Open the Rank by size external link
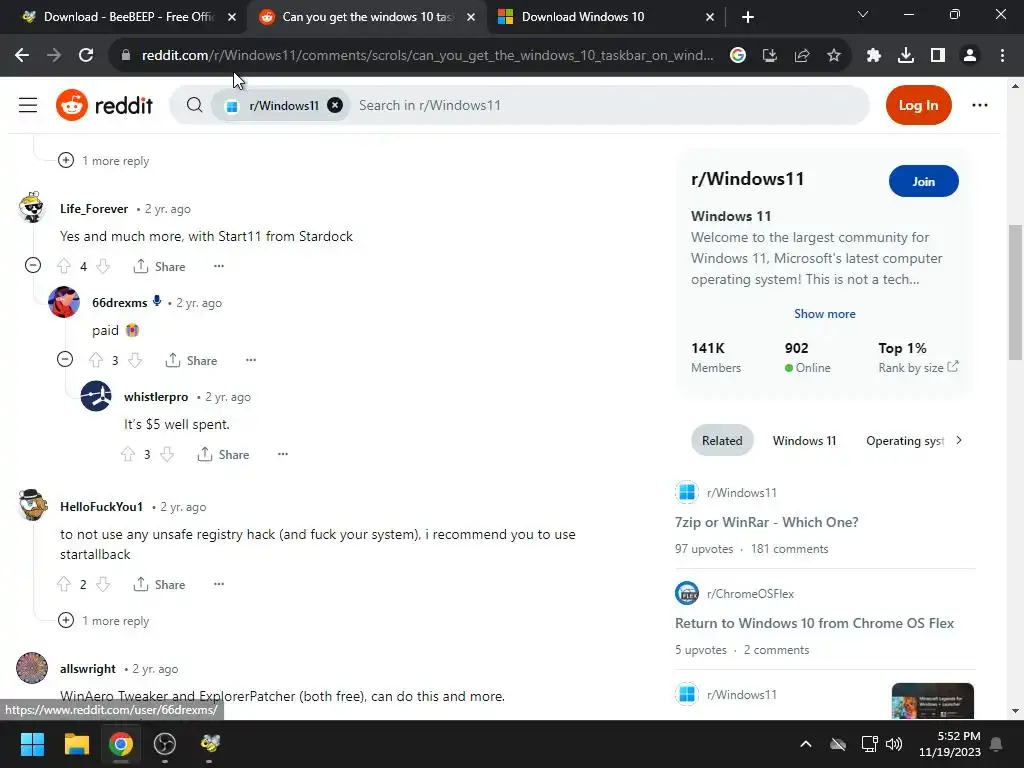 918,367
